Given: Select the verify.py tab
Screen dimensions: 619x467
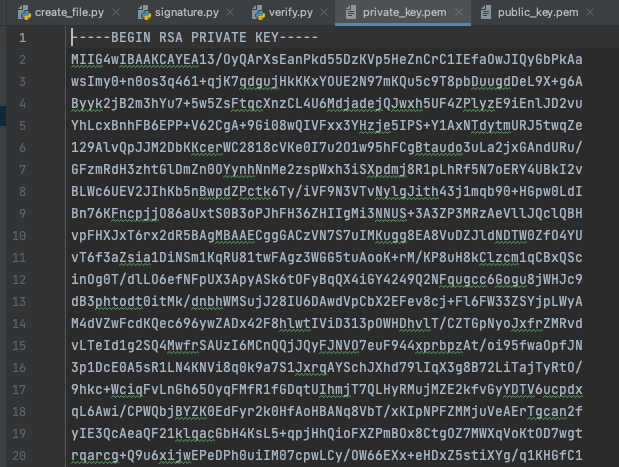Looking at the screenshot, I should pos(291,13).
